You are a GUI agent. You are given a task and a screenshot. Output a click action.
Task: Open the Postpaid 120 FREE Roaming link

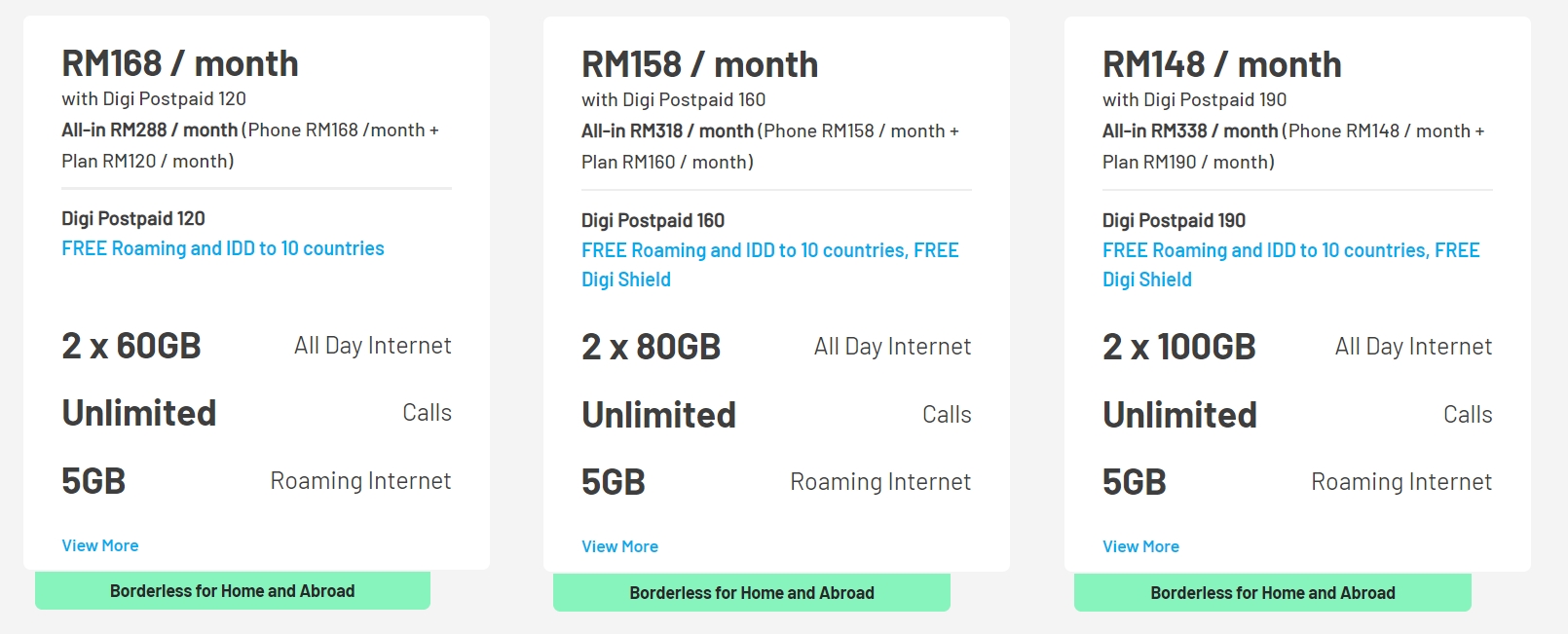(x=223, y=248)
